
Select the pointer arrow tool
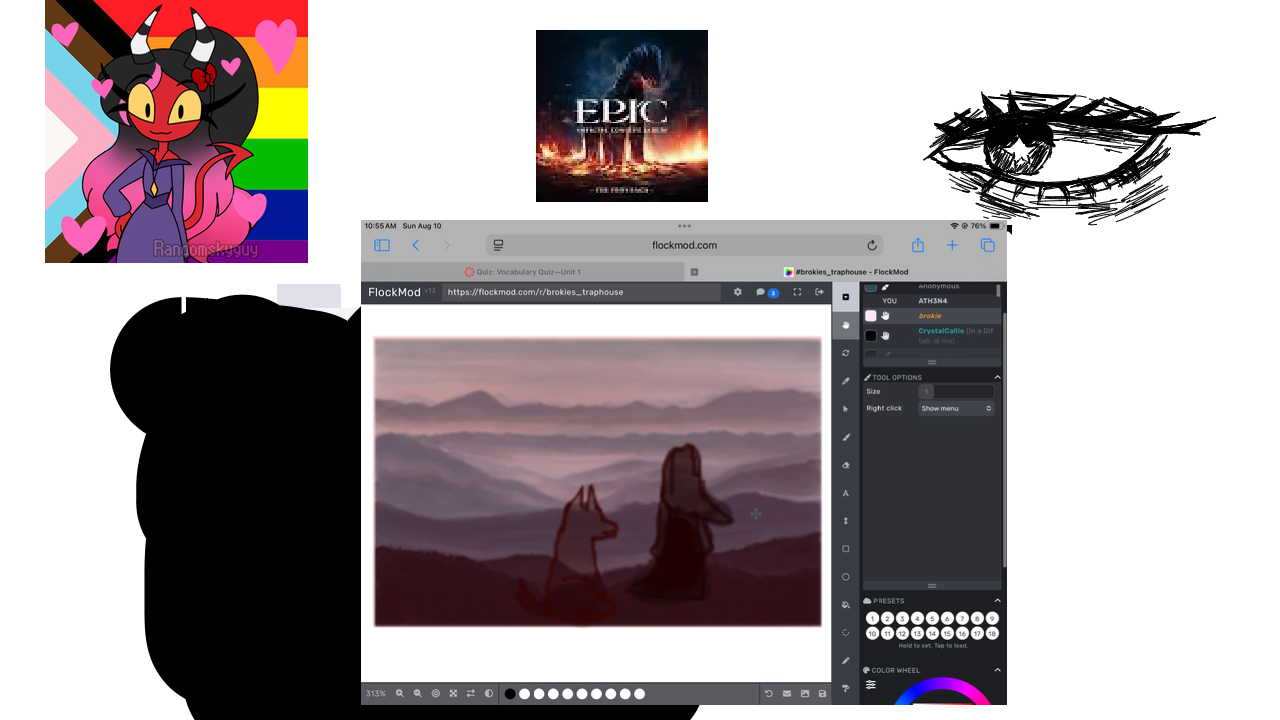[x=846, y=409]
